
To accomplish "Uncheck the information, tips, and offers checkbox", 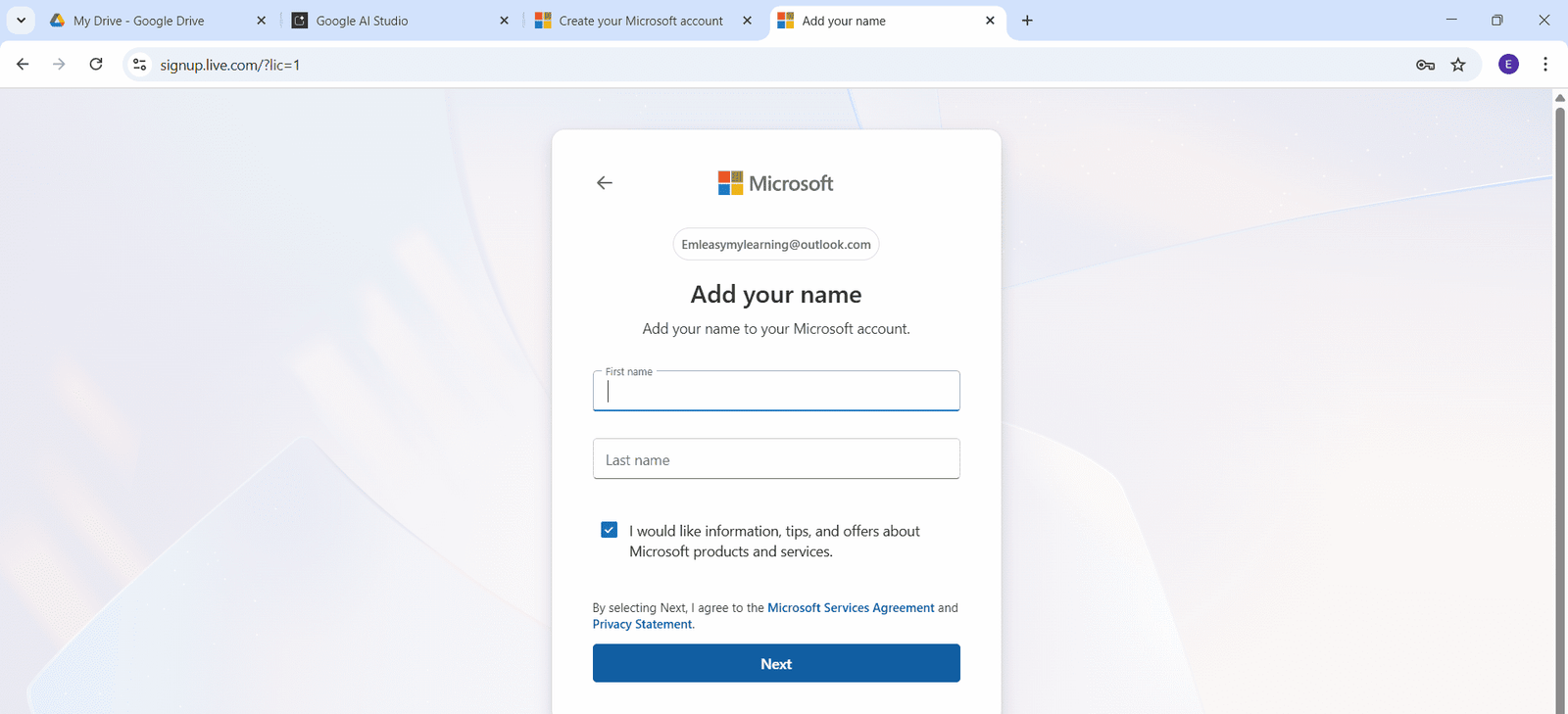I will [x=610, y=530].
